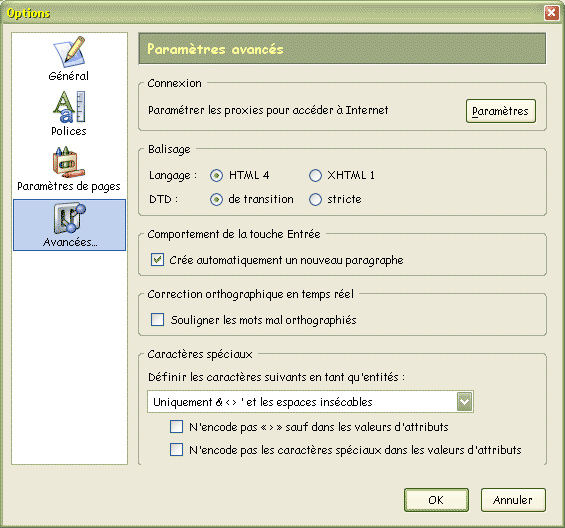The height and width of the screenshot is (528, 565).
Task: Switch to Paramètres de pages label
Action: [x=69, y=186]
